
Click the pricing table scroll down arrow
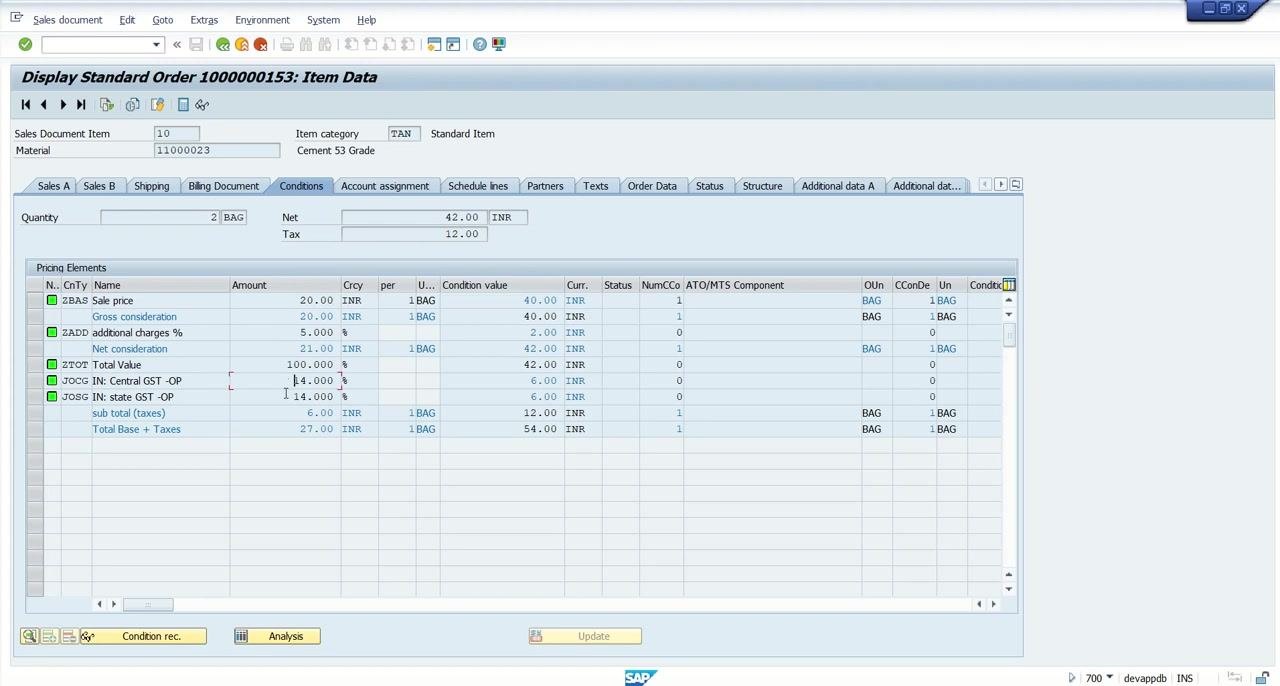[x=1008, y=589]
